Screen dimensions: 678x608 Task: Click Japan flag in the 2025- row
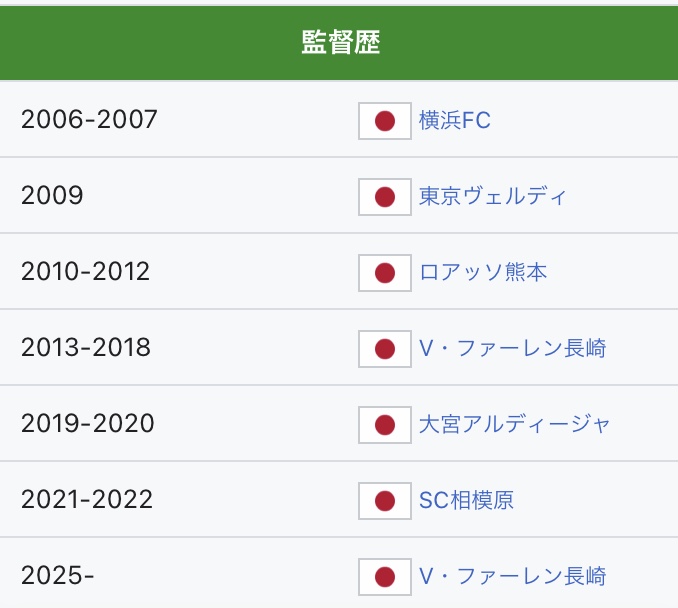click(x=385, y=577)
